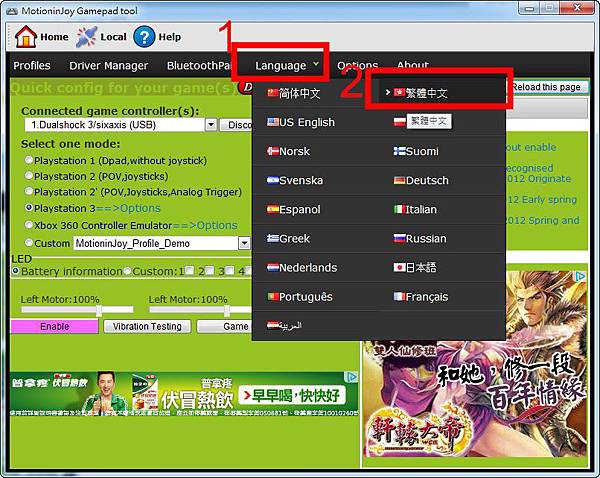The width and height of the screenshot is (600, 478).
Task: Click the Italian flag icon
Action: (399, 209)
